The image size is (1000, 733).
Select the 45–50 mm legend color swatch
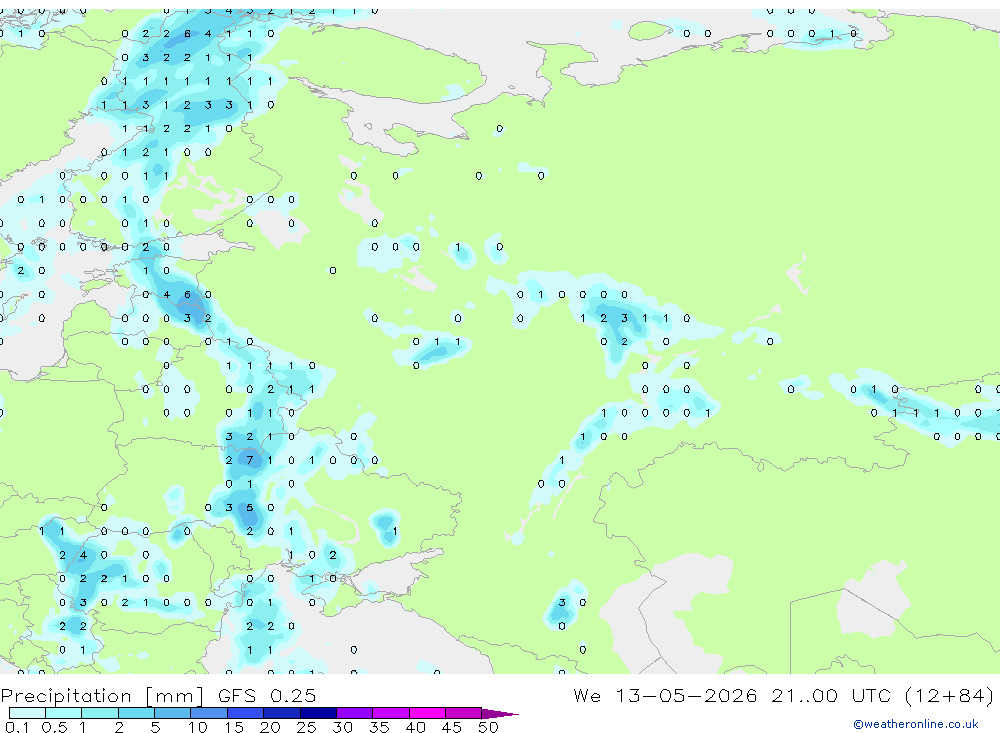[x=464, y=713]
